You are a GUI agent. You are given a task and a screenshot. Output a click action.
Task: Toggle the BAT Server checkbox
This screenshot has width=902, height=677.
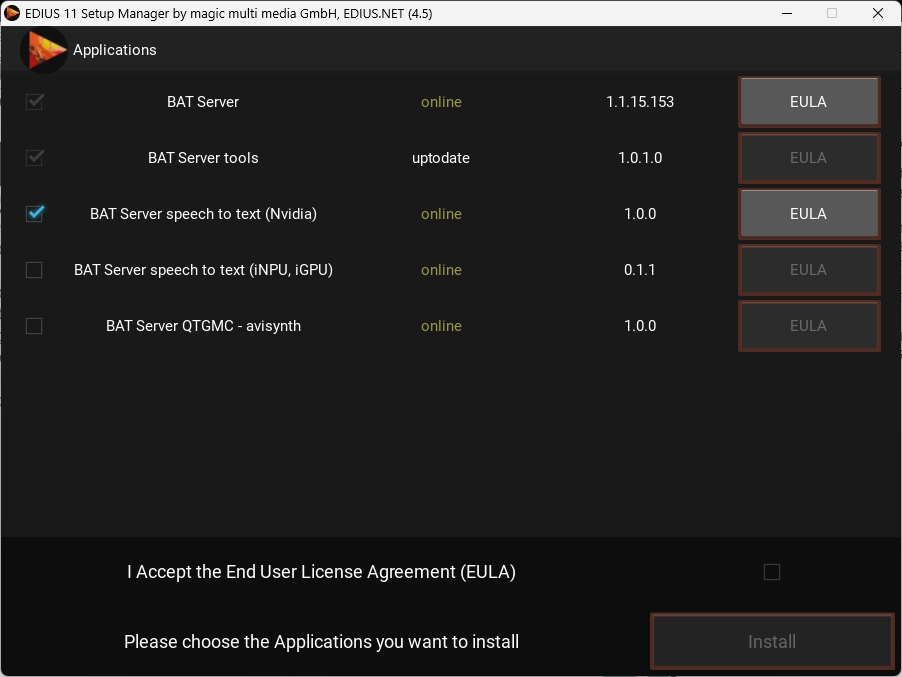pyautogui.click(x=35, y=102)
